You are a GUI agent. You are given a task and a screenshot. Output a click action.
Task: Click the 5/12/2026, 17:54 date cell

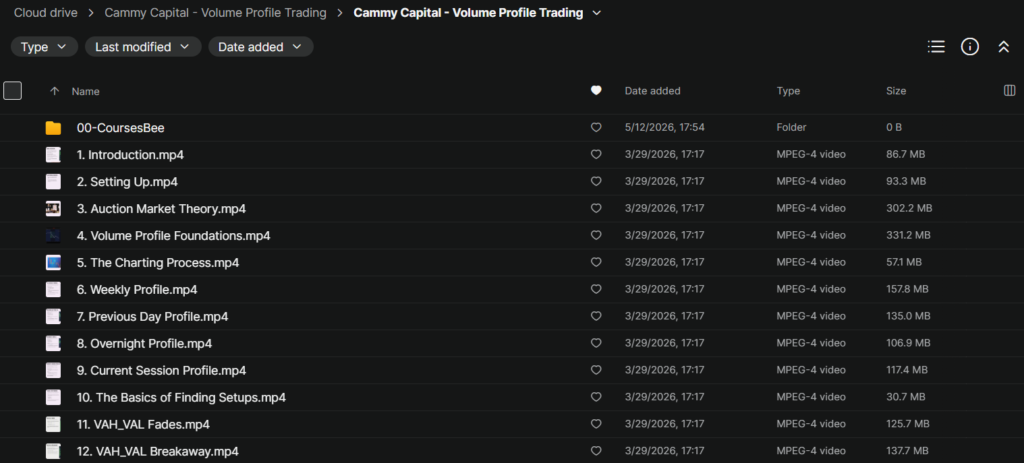(664, 127)
